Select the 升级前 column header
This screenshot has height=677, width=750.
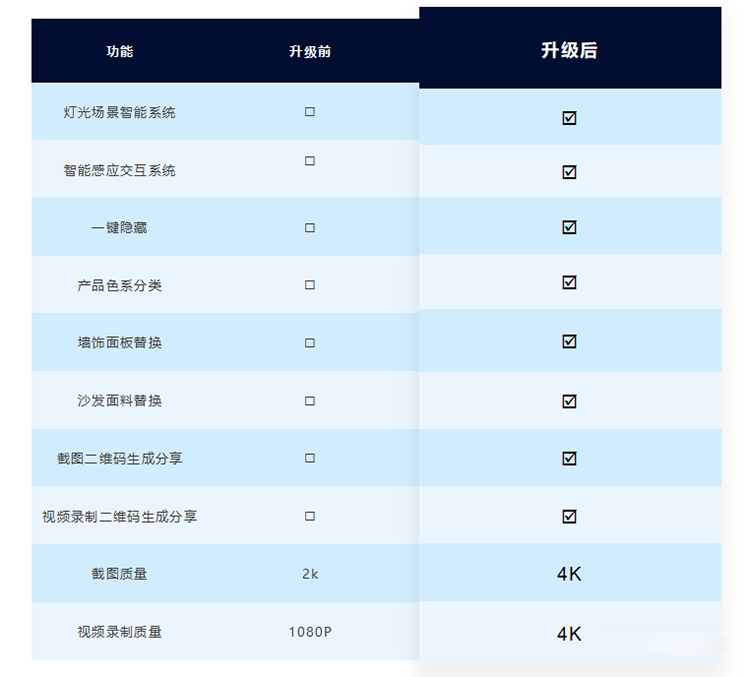pyautogui.click(x=310, y=51)
